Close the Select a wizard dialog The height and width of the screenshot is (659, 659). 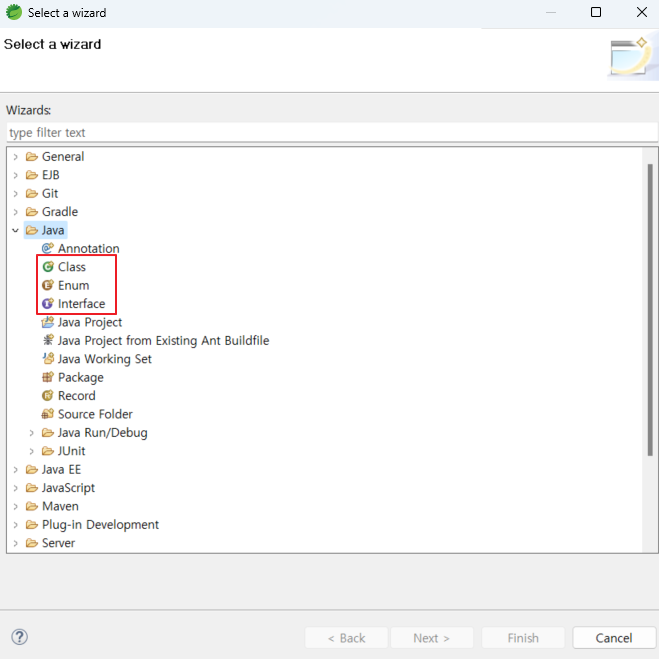(x=642, y=12)
